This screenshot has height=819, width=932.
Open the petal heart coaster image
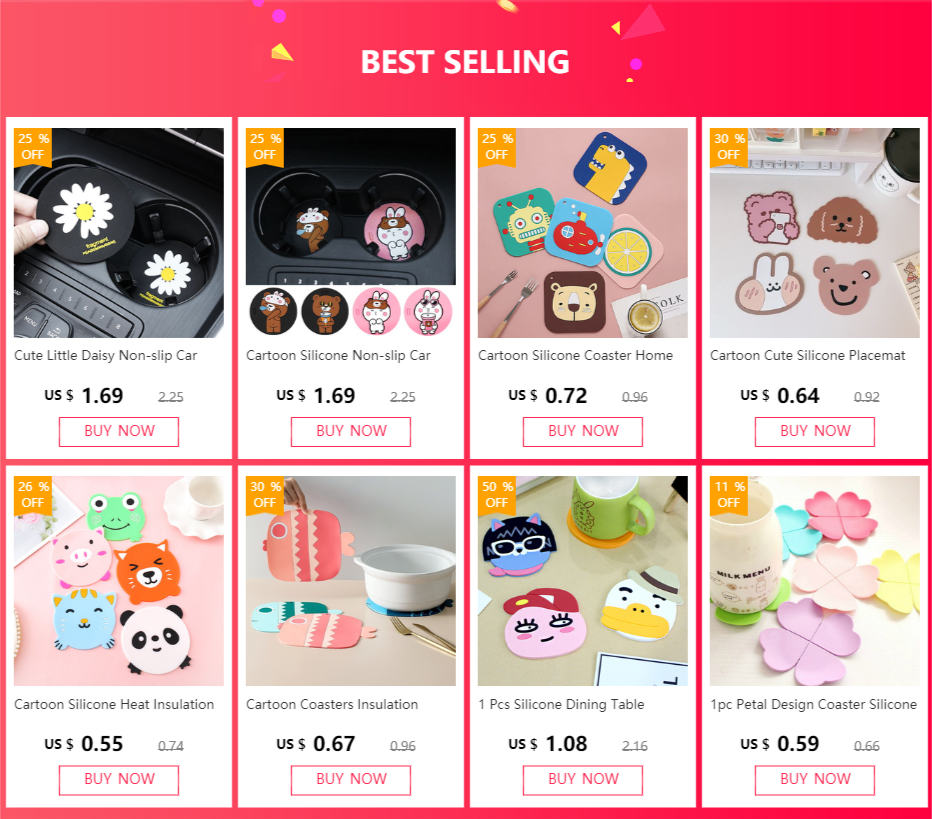pyautogui.click(x=814, y=581)
